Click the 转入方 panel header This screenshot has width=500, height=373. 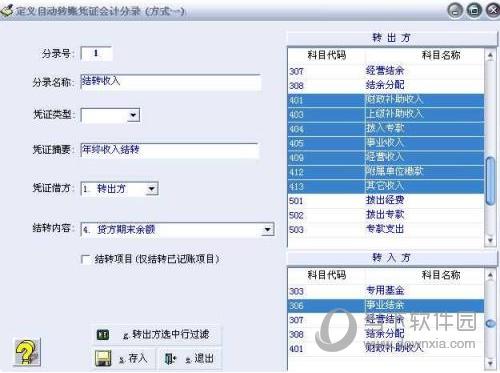tap(392, 258)
